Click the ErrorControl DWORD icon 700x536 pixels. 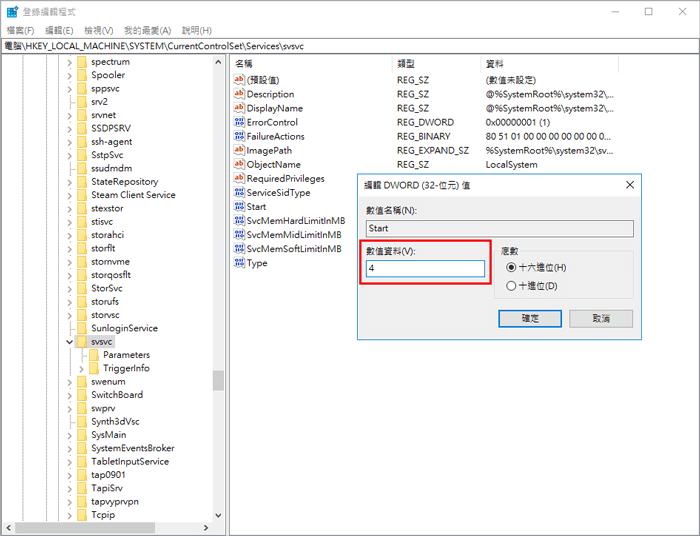(x=239, y=122)
